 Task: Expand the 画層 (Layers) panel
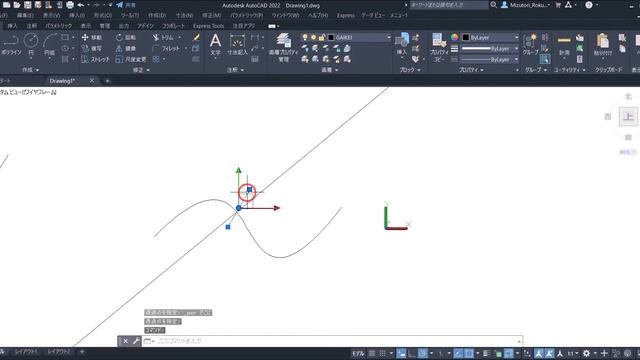(329, 70)
